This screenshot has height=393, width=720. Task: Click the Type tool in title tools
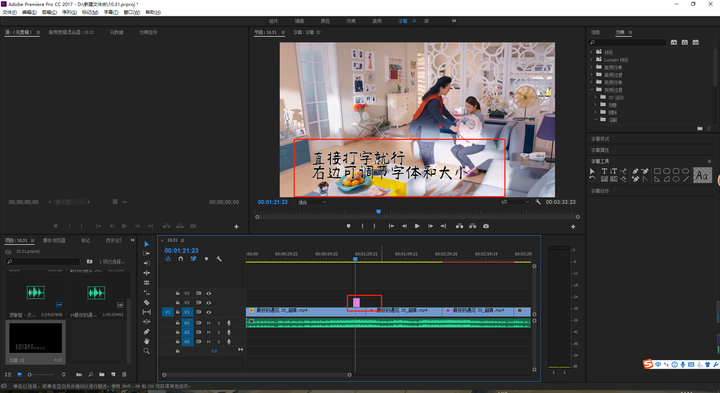click(604, 171)
